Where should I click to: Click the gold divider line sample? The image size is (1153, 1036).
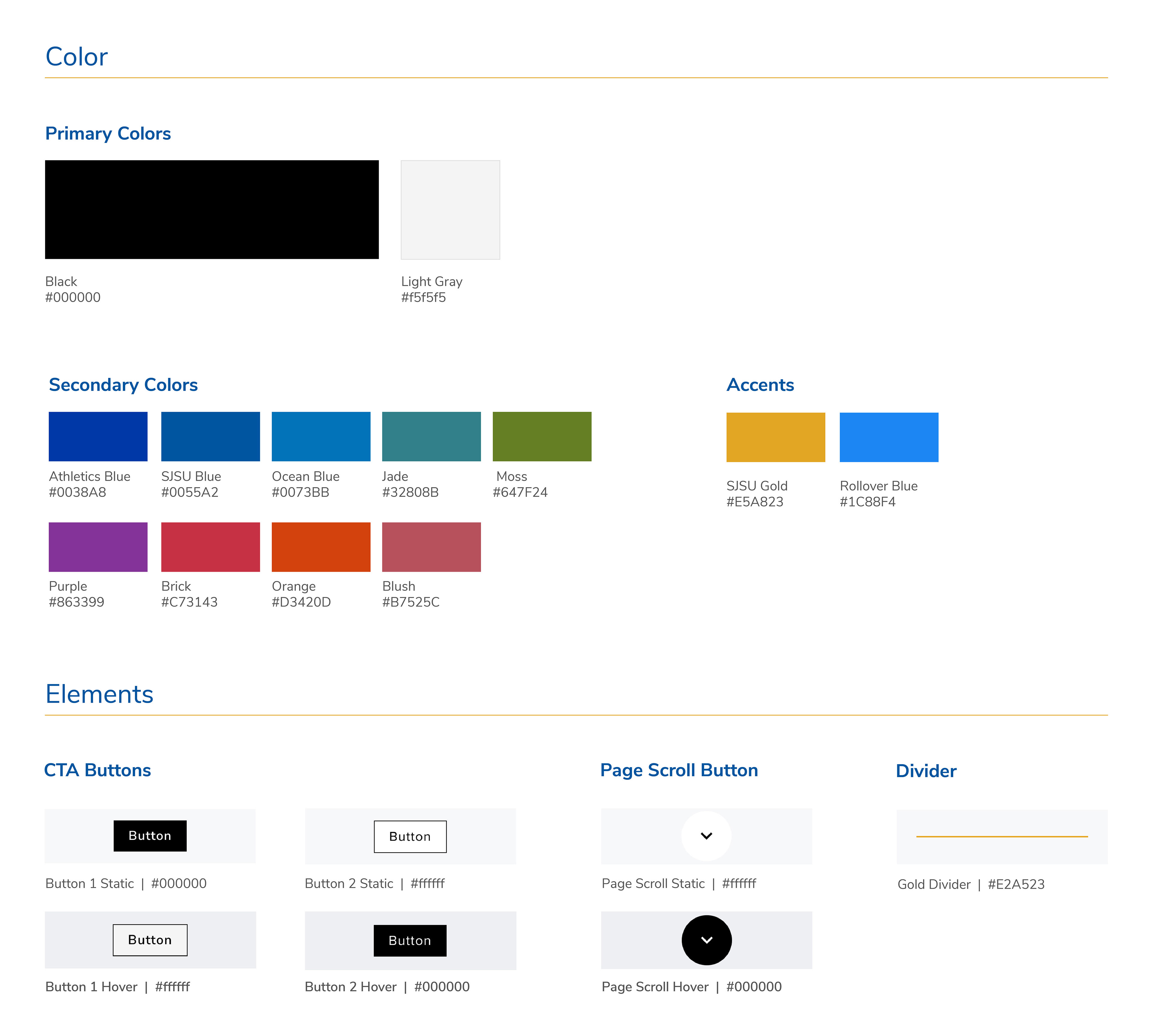pyautogui.click(x=1002, y=836)
